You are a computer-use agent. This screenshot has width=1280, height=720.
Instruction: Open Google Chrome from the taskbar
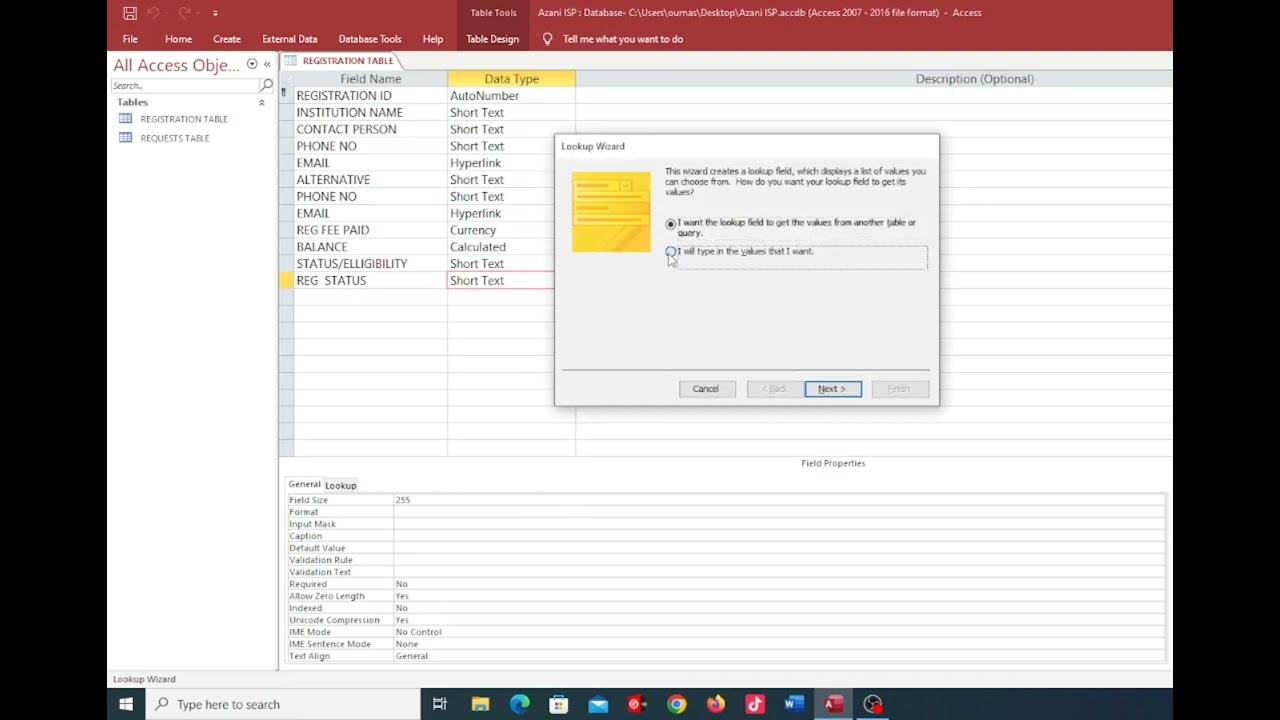click(x=677, y=704)
